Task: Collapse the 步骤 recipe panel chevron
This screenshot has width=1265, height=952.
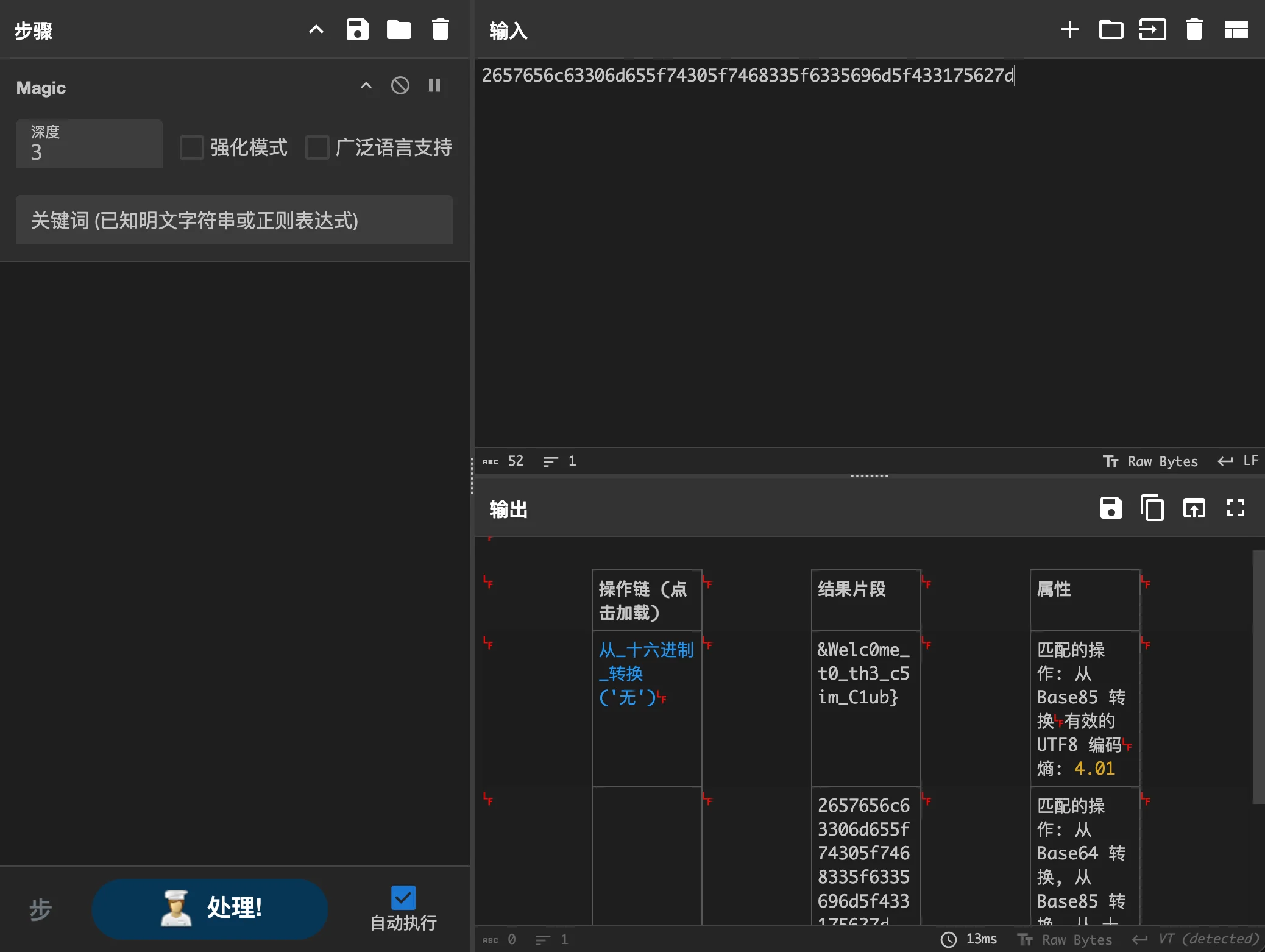Action: pyautogui.click(x=316, y=29)
